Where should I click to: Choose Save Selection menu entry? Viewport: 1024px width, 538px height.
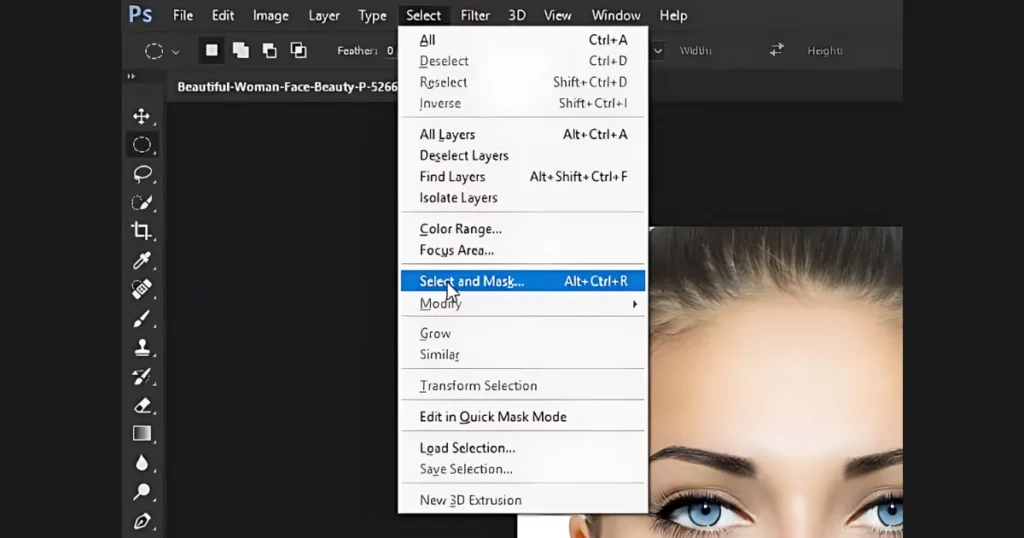[522, 469]
